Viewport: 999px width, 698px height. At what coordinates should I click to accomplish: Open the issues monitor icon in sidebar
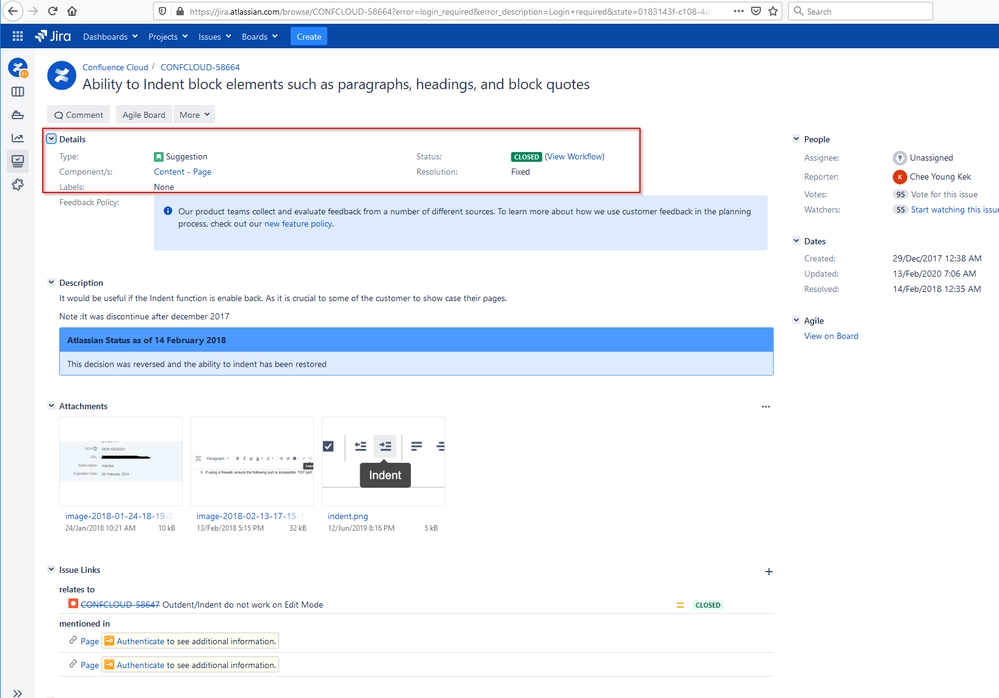(18, 161)
